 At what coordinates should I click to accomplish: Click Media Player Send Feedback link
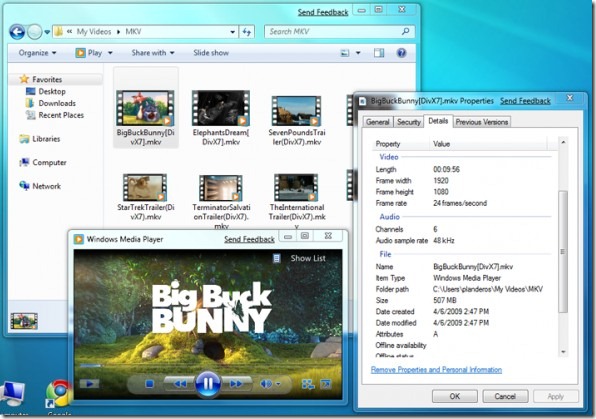coord(249,239)
